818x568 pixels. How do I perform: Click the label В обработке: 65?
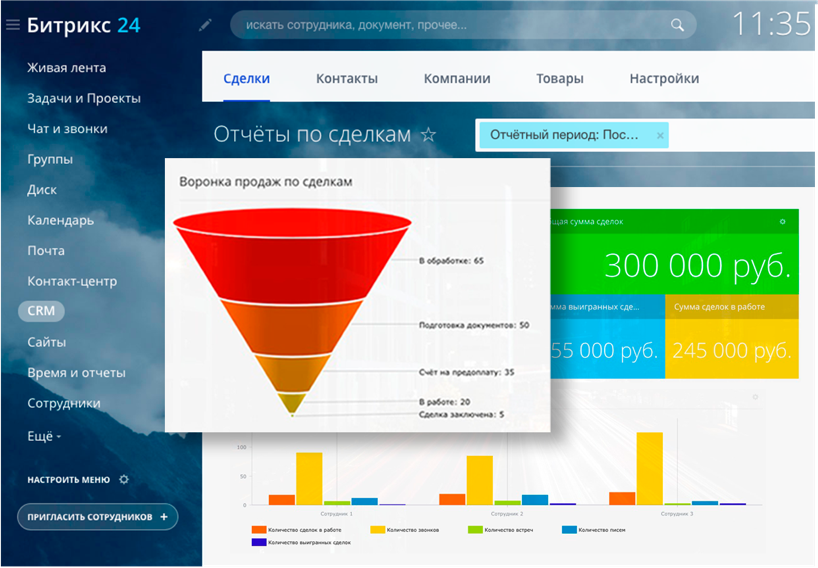(451, 261)
